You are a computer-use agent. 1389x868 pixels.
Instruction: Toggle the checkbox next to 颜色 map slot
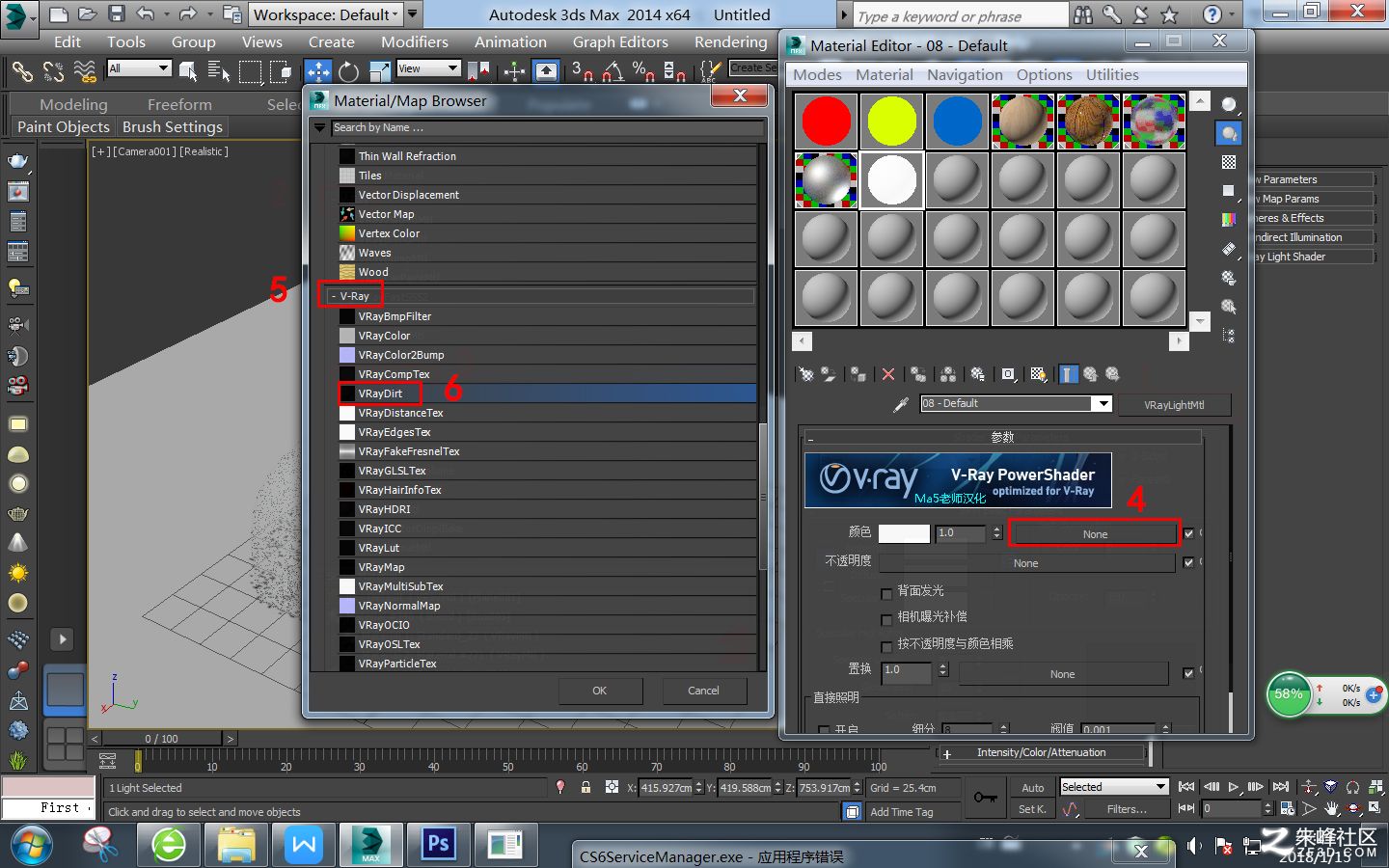pyautogui.click(x=1188, y=533)
